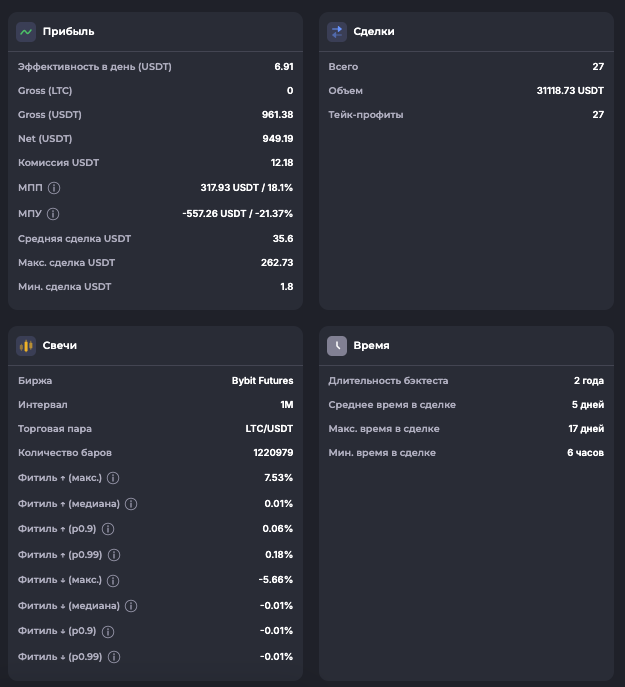
Task: Click the Свечи panel candlestick icon
Action: [x=26, y=346]
